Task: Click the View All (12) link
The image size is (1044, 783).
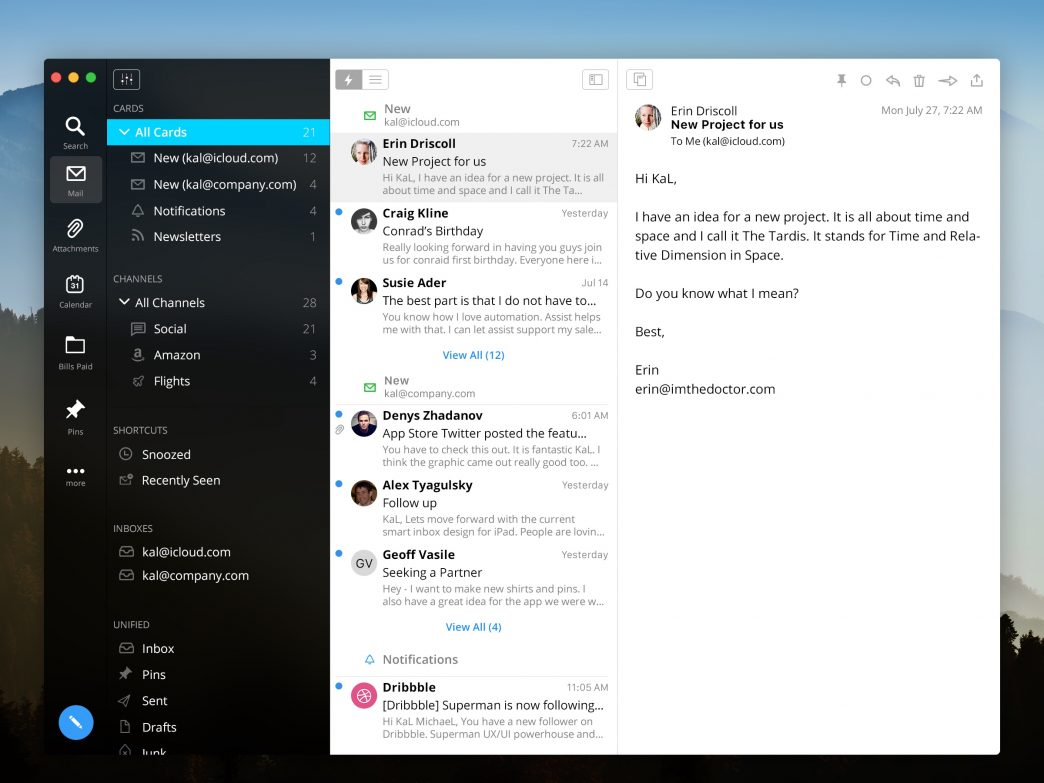Action: point(473,355)
